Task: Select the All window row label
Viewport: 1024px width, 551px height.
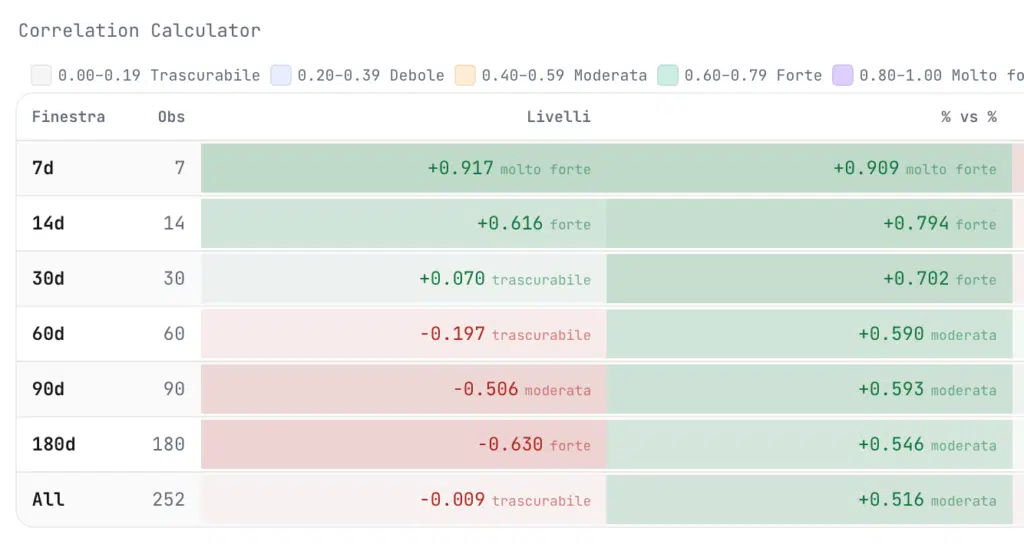Action: point(48,499)
